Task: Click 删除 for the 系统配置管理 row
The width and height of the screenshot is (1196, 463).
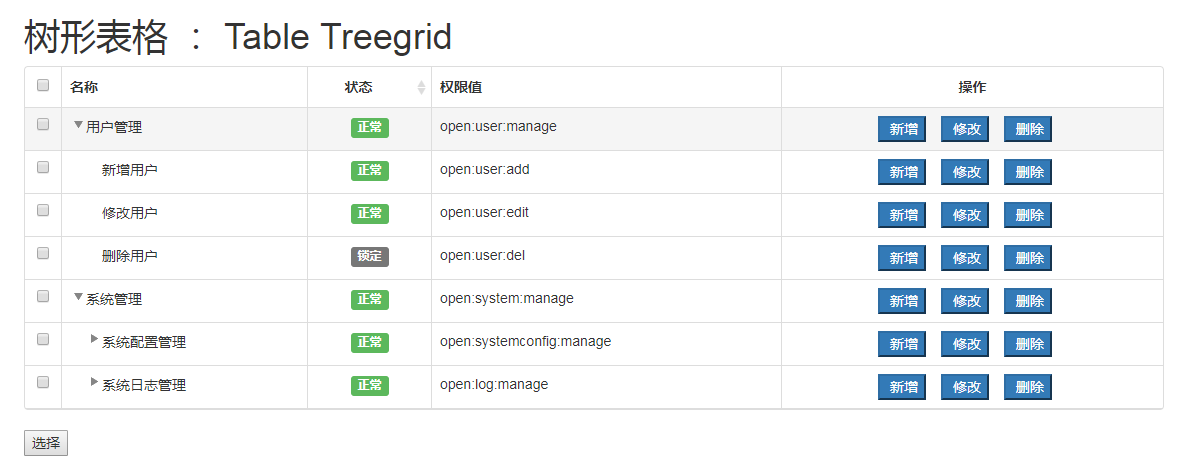Action: [1028, 344]
